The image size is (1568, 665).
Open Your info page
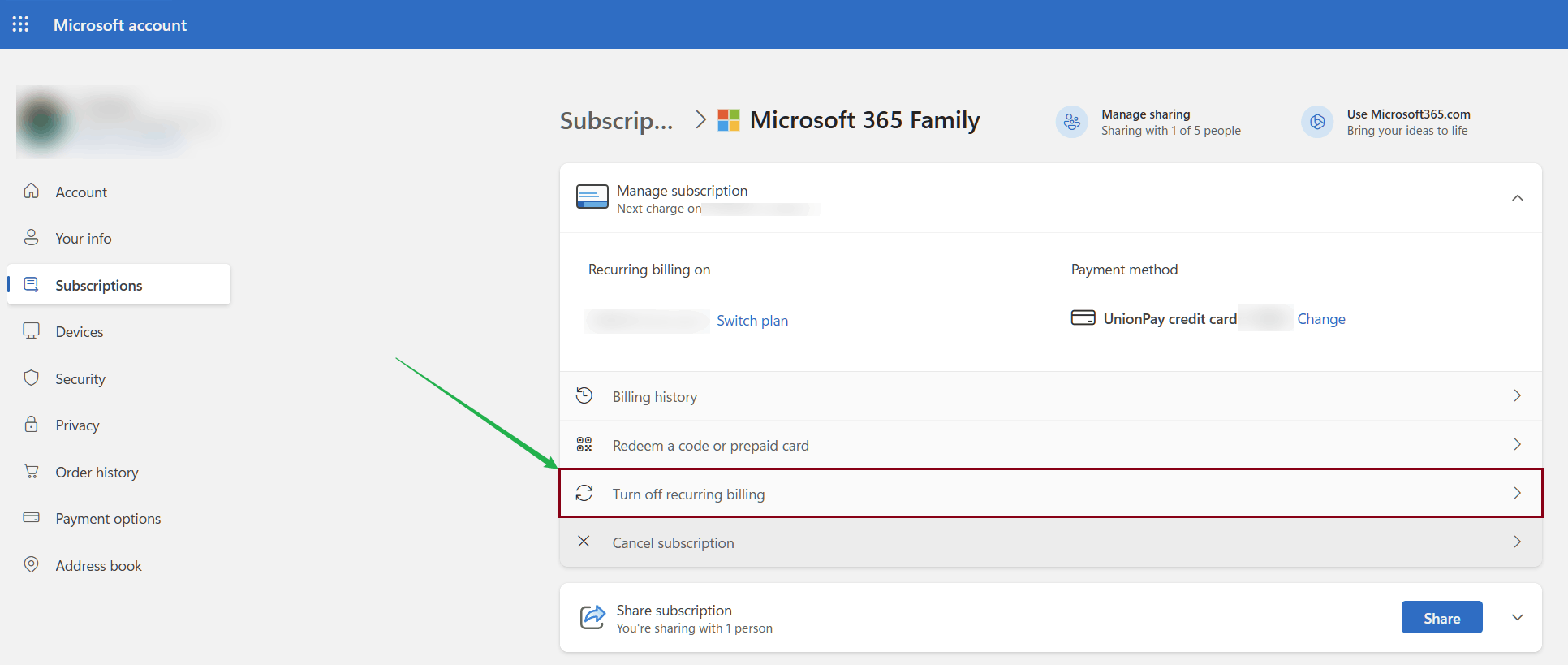(118, 238)
